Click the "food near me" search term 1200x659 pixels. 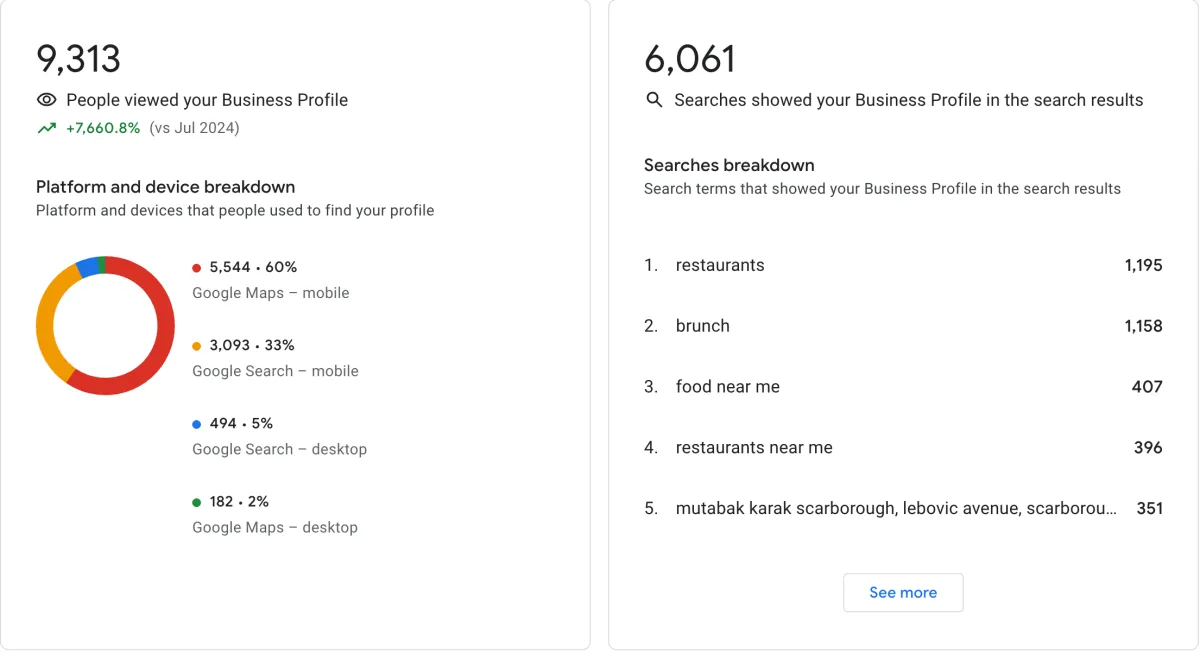pos(727,387)
